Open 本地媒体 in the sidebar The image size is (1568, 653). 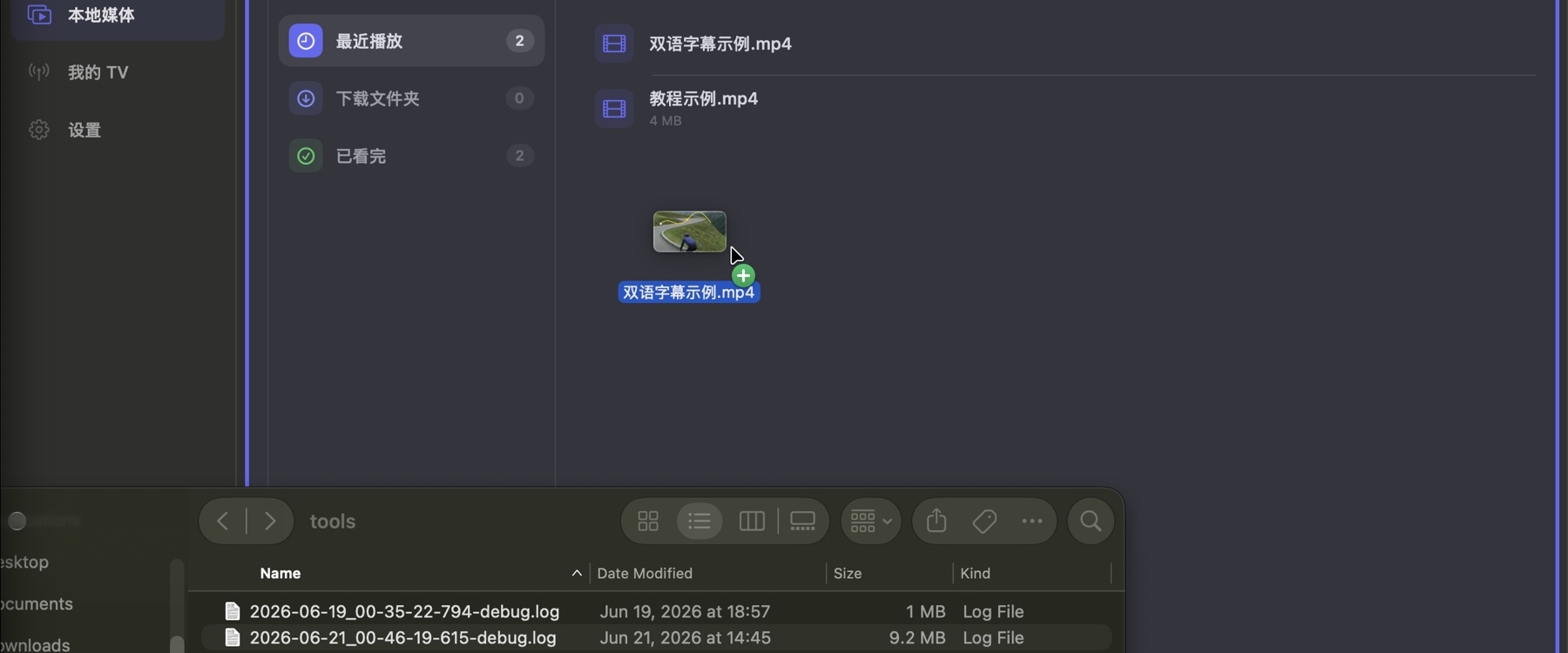(118, 16)
